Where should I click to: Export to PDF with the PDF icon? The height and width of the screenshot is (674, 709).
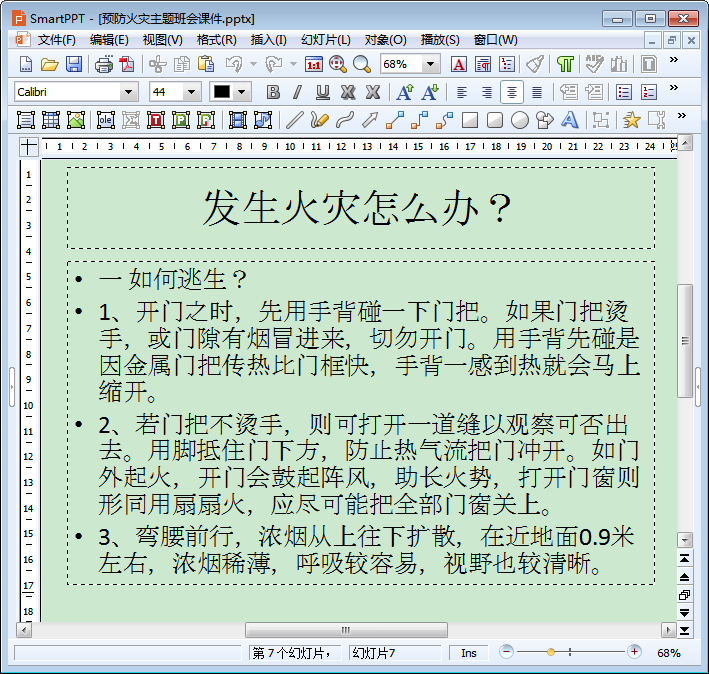(127, 64)
